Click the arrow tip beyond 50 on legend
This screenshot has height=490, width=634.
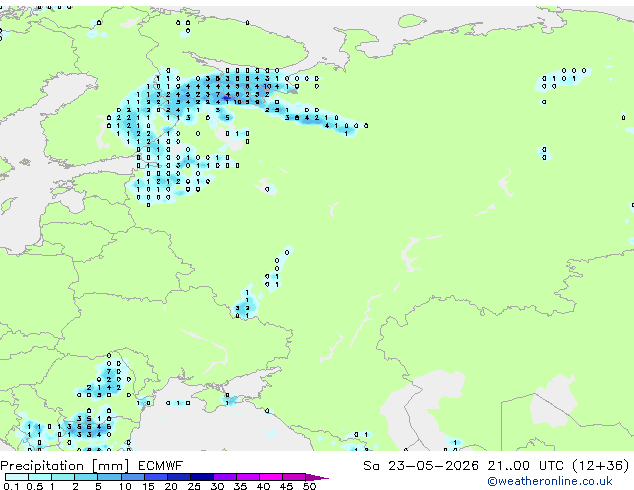(x=317, y=477)
